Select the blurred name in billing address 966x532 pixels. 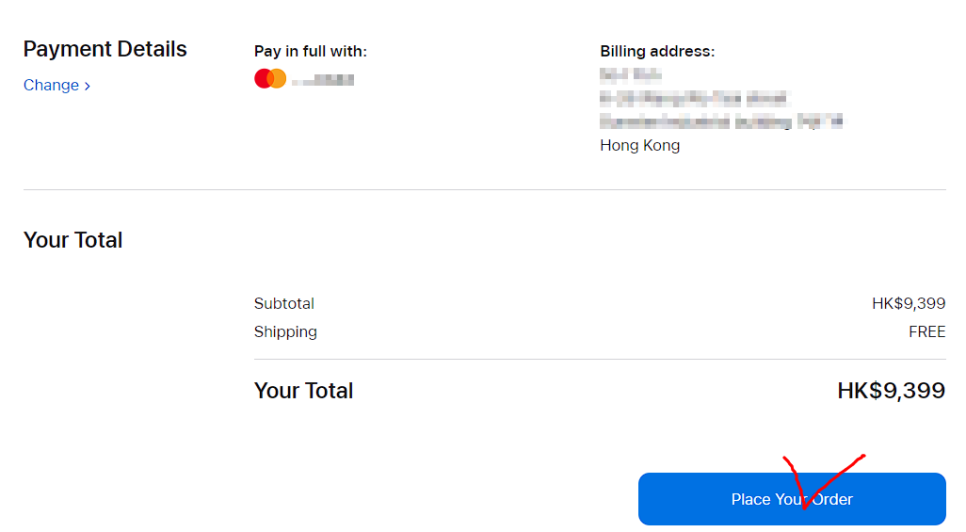(x=630, y=75)
